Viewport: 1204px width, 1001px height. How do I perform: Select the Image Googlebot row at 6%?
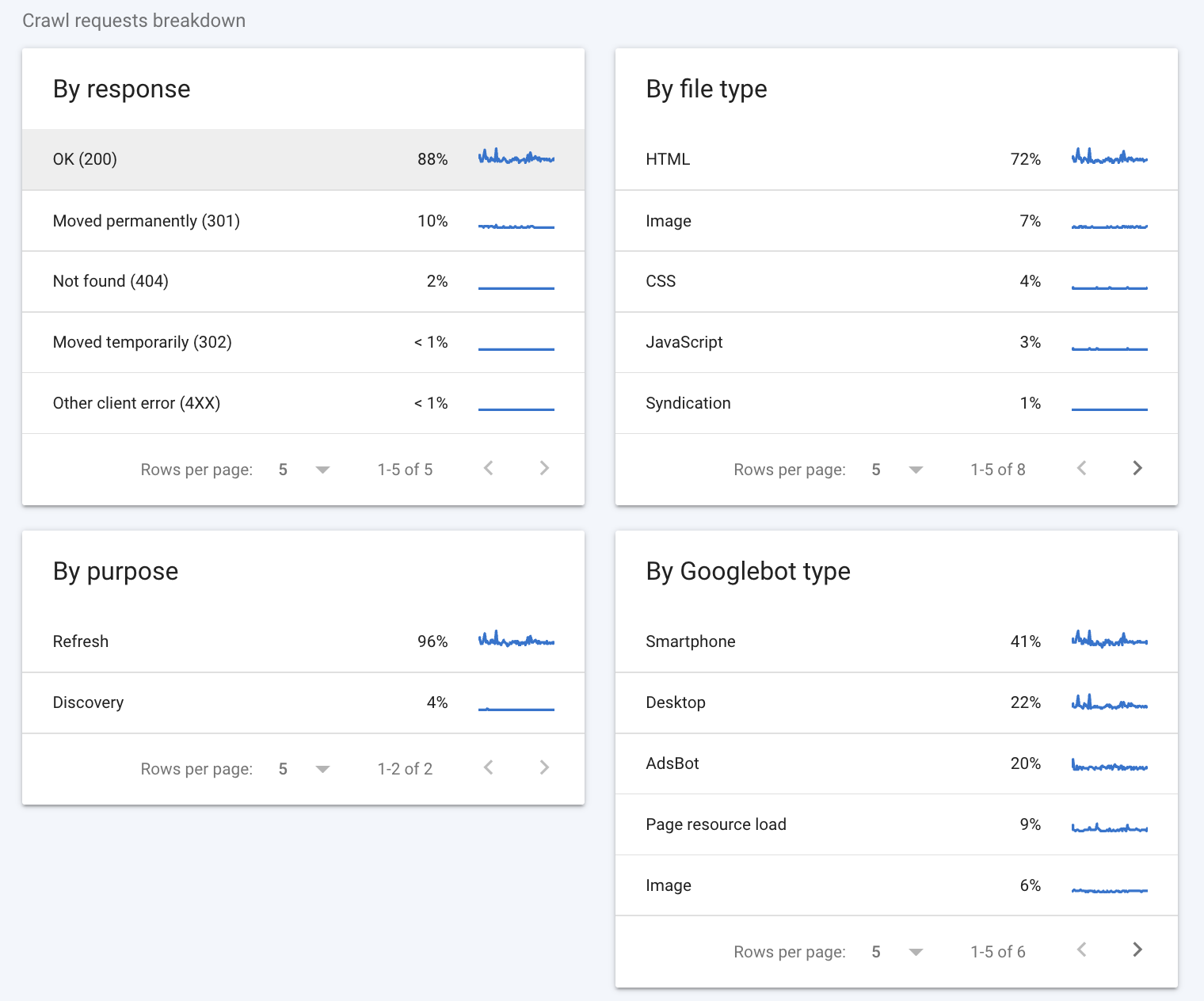(x=897, y=885)
